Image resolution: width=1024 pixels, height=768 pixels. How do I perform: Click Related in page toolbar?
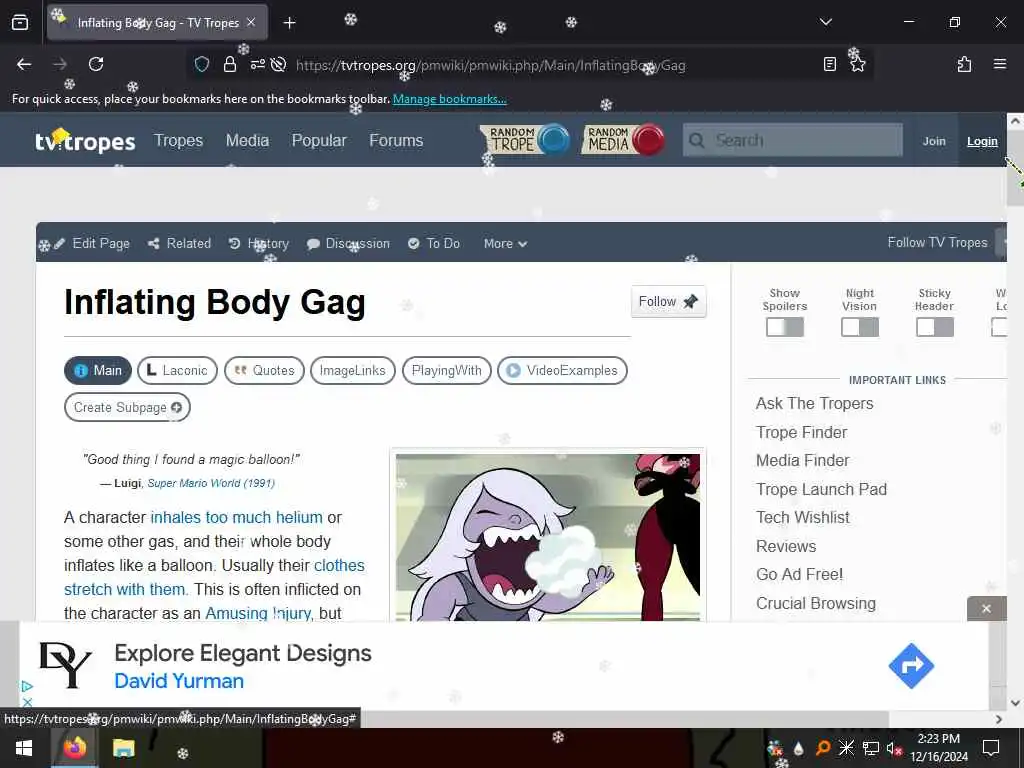(x=180, y=243)
